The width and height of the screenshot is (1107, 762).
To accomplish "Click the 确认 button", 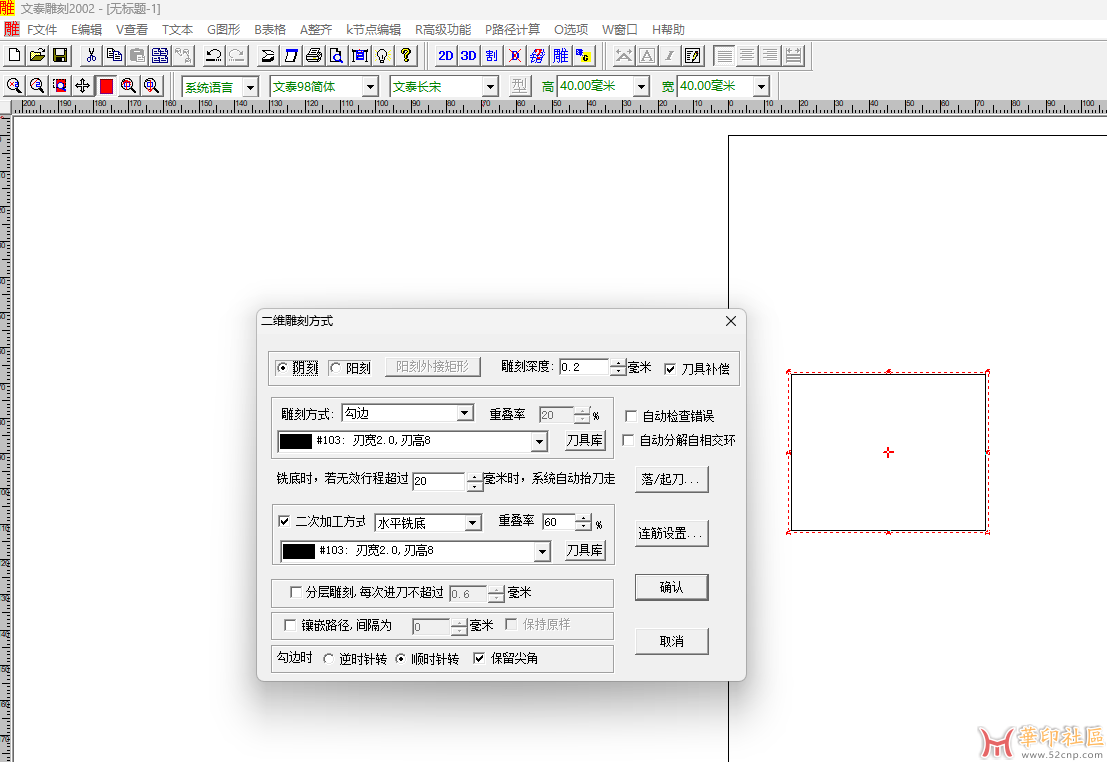I will tap(671, 588).
